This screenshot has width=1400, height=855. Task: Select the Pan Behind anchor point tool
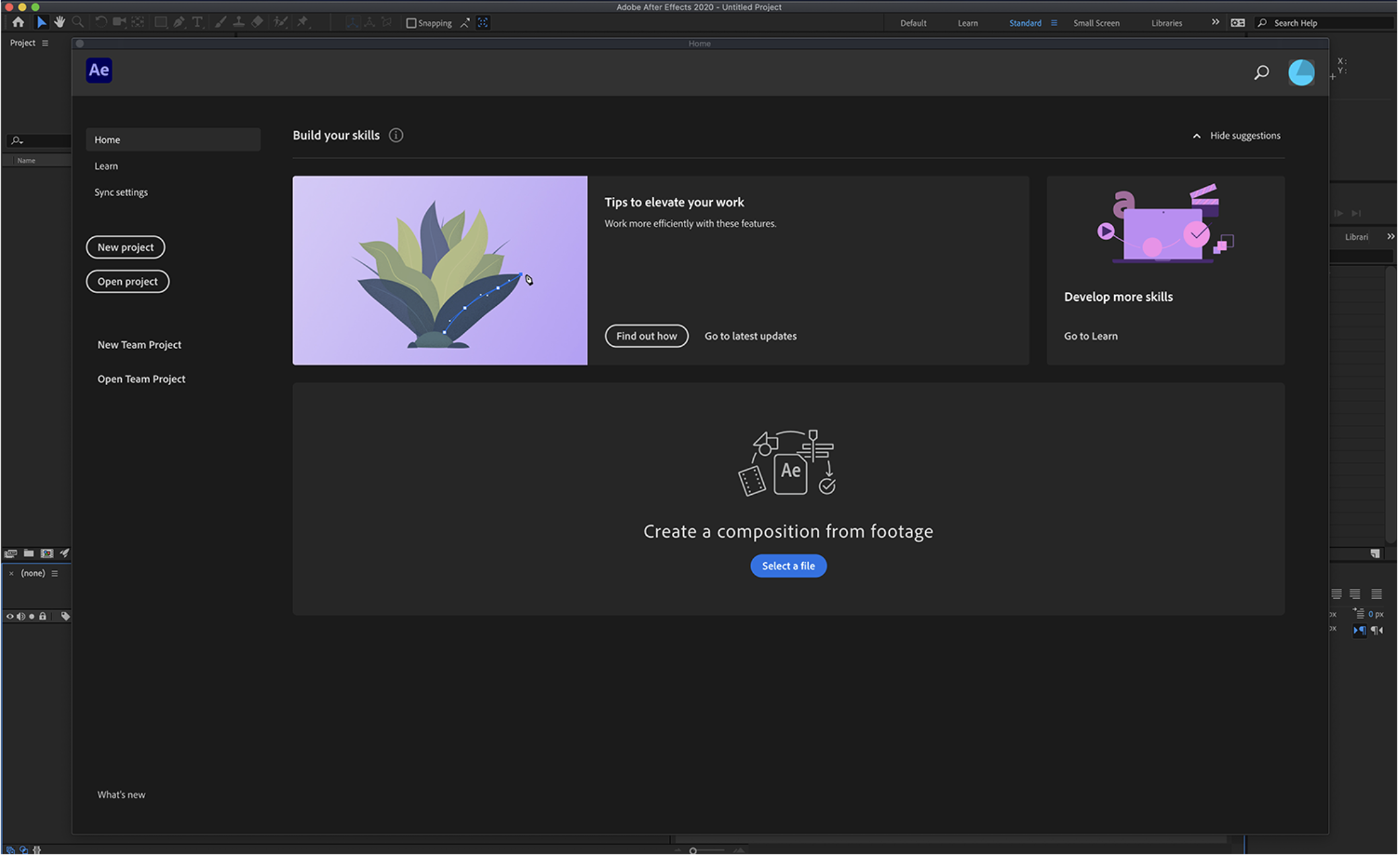(x=138, y=22)
